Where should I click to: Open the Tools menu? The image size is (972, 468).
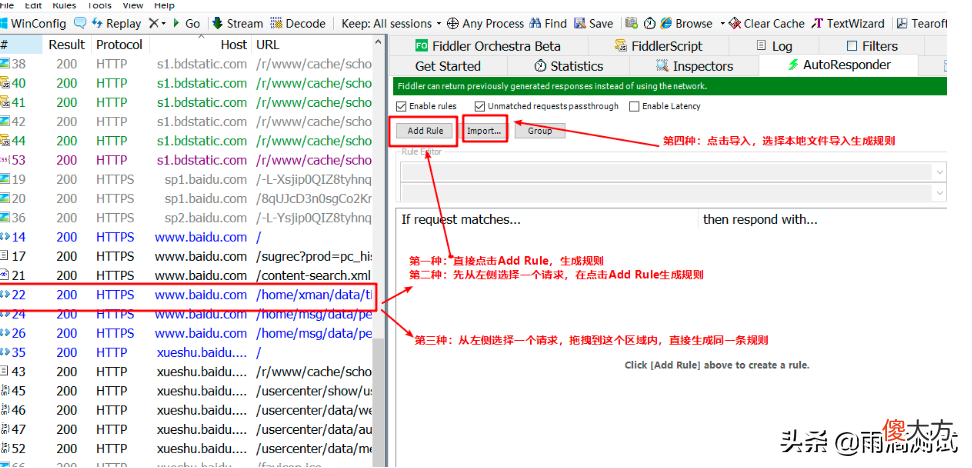tap(99, 5)
